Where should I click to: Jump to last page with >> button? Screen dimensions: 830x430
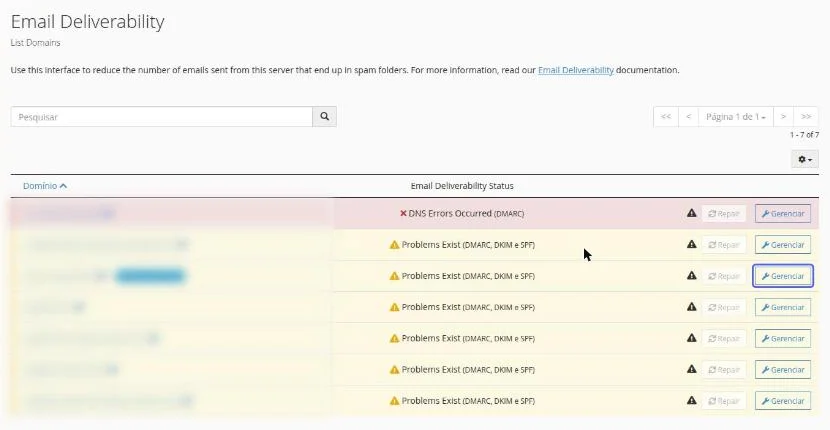tap(806, 117)
